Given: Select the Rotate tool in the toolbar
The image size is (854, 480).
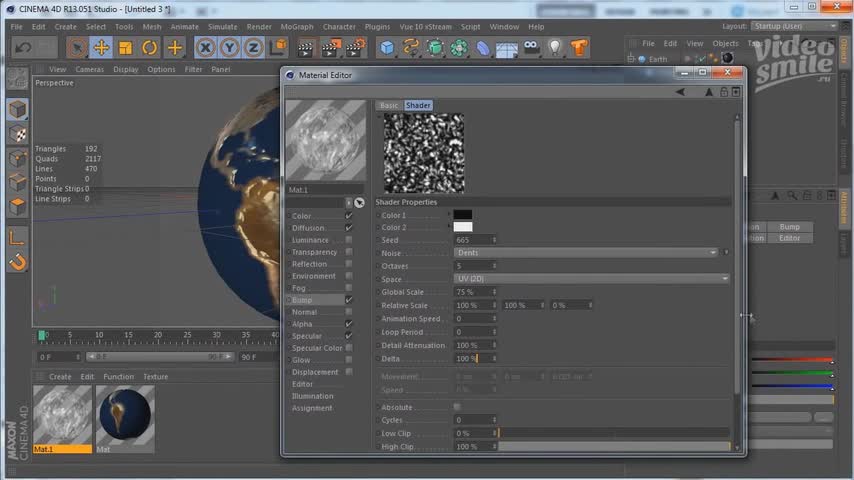Looking at the screenshot, I should pyautogui.click(x=150, y=47).
